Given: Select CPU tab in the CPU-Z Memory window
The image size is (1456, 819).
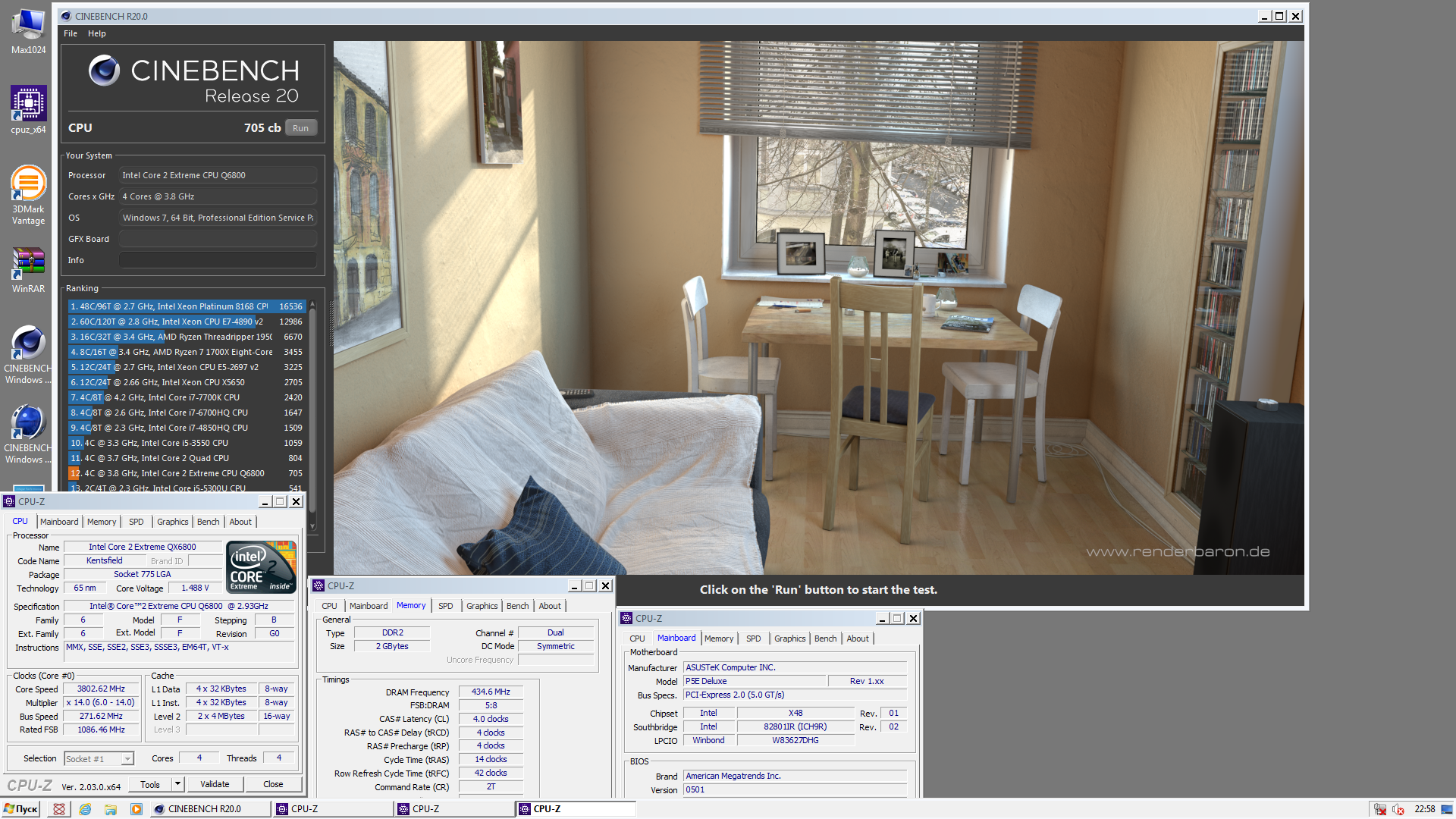Looking at the screenshot, I should [x=329, y=606].
